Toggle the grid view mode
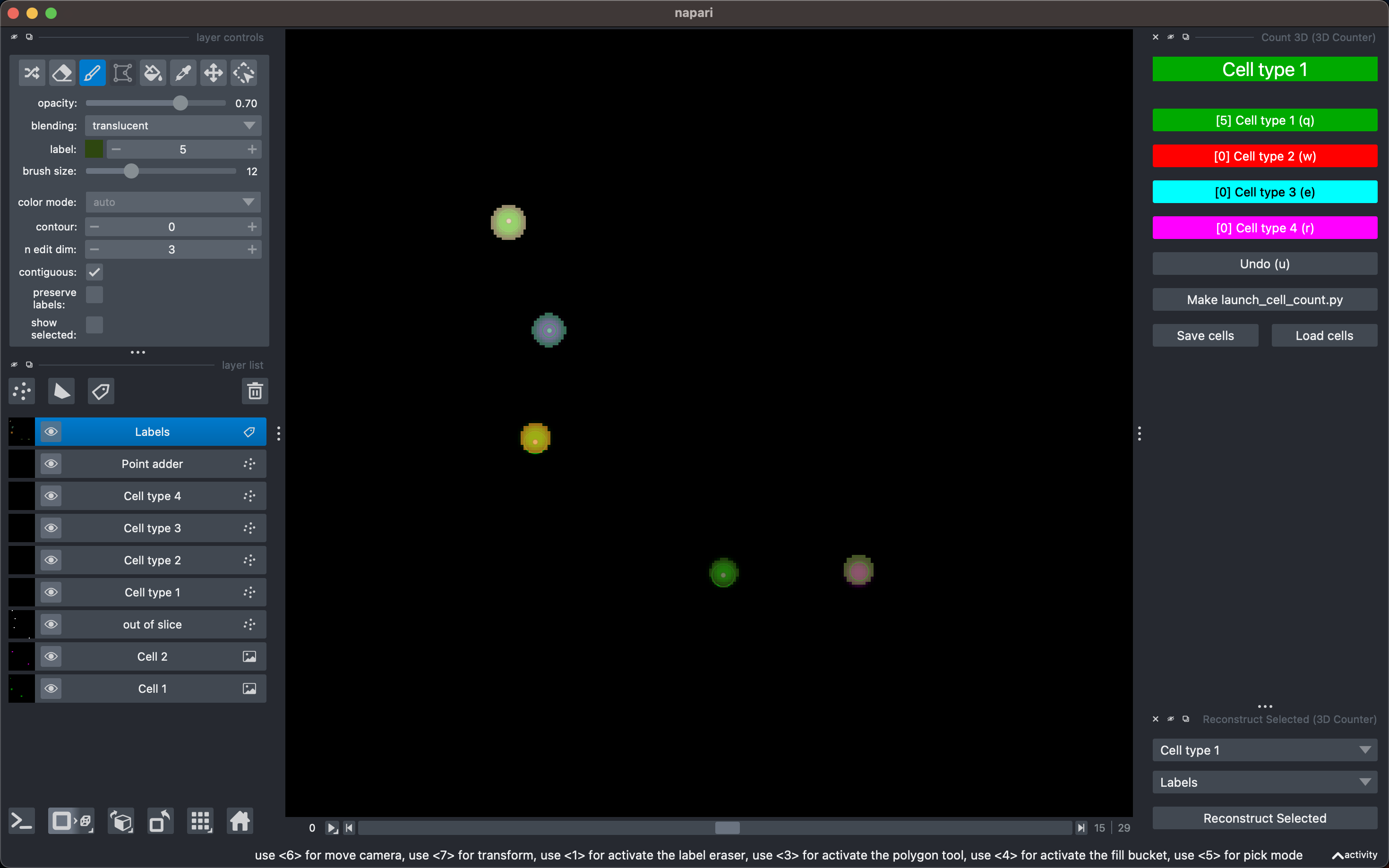This screenshot has width=1389, height=868. click(x=200, y=822)
